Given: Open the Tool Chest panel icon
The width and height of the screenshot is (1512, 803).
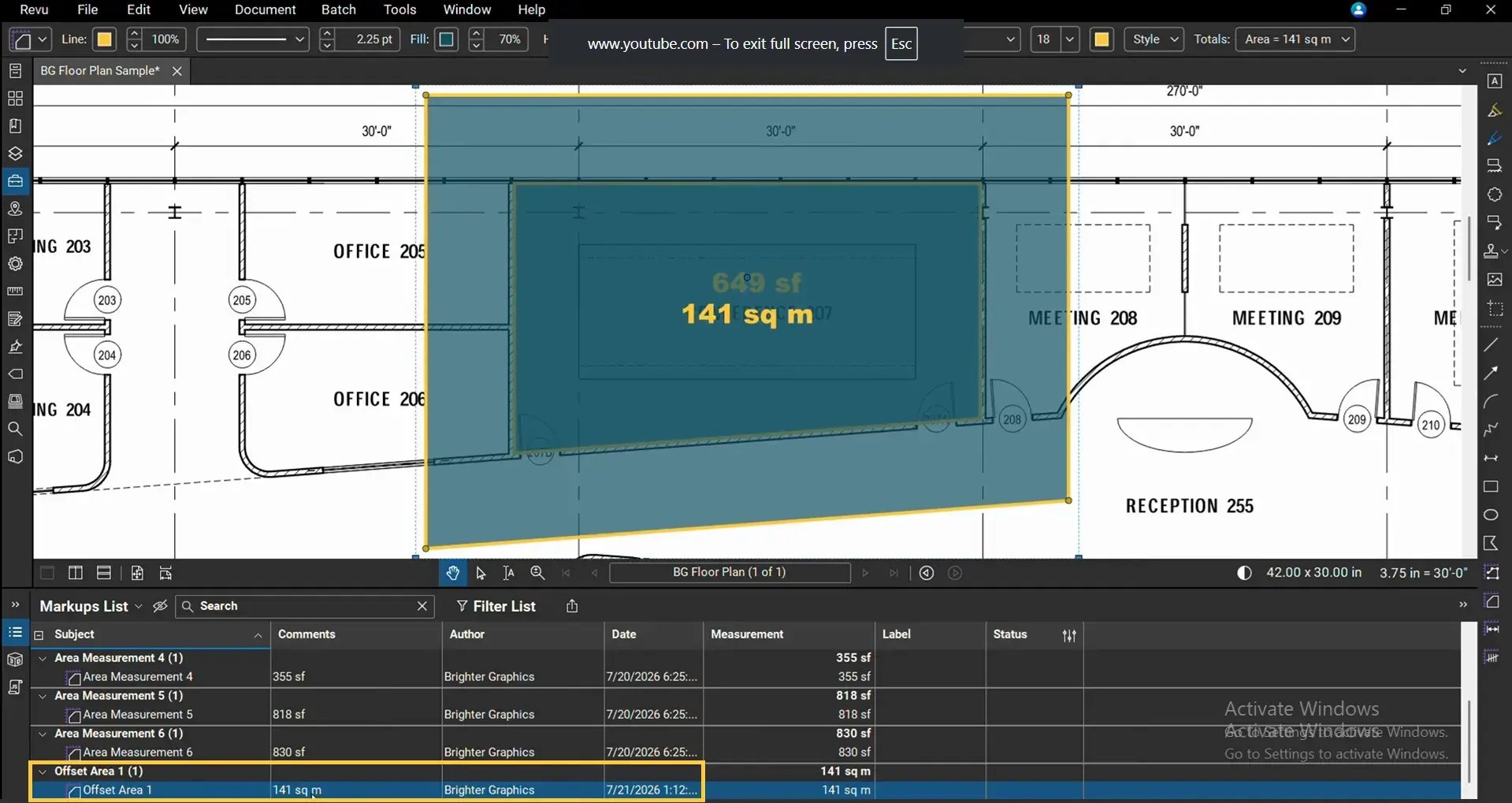Looking at the screenshot, I should tap(15, 181).
